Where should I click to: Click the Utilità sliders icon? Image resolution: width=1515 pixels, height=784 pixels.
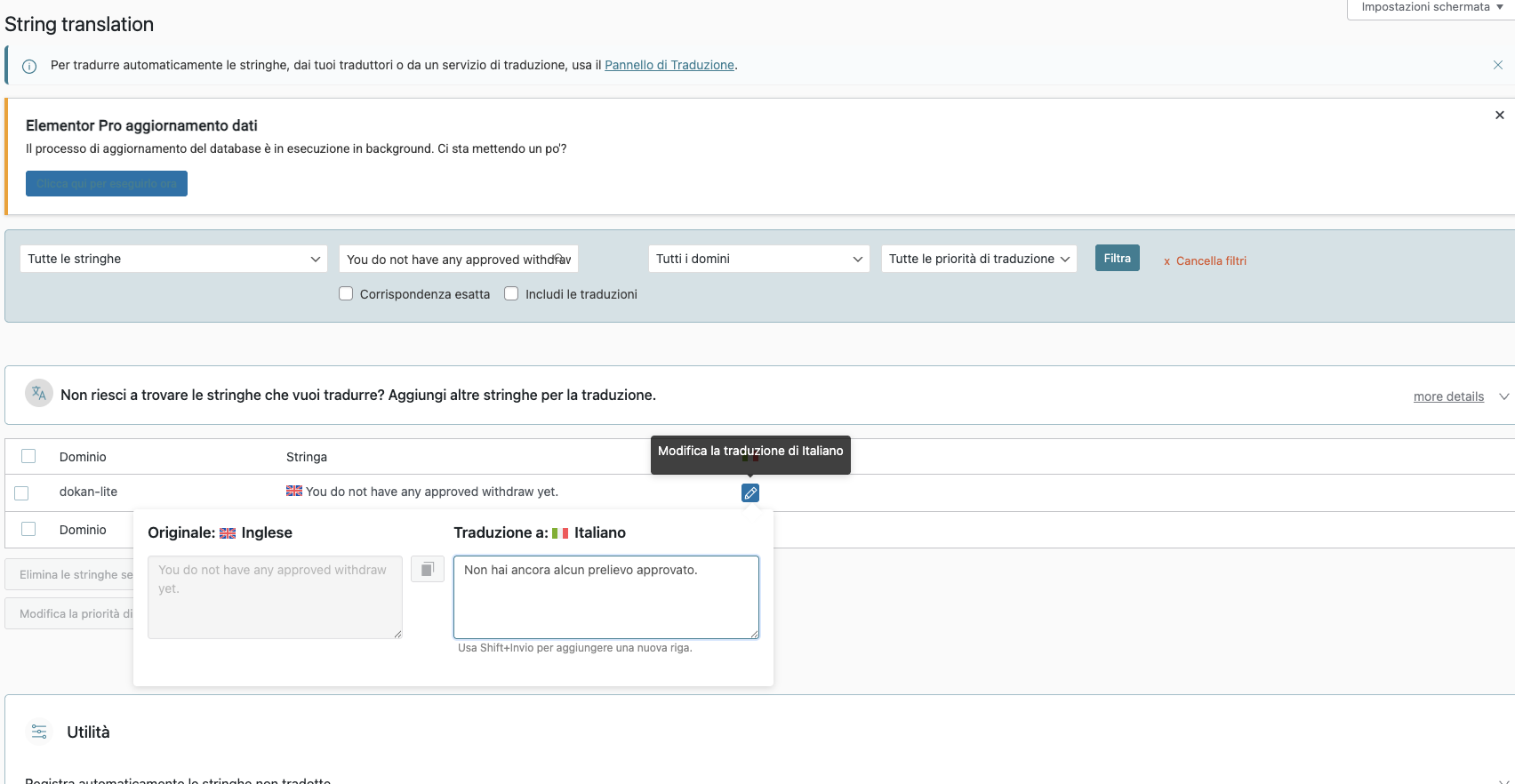click(x=39, y=732)
